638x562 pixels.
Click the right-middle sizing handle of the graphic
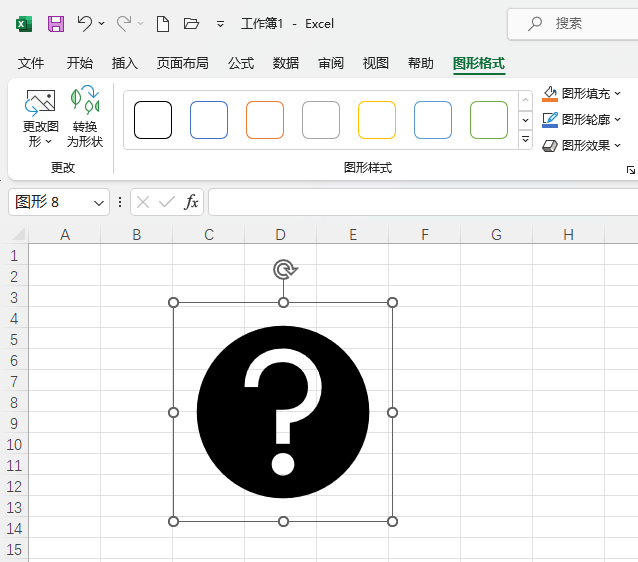[392, 412]
